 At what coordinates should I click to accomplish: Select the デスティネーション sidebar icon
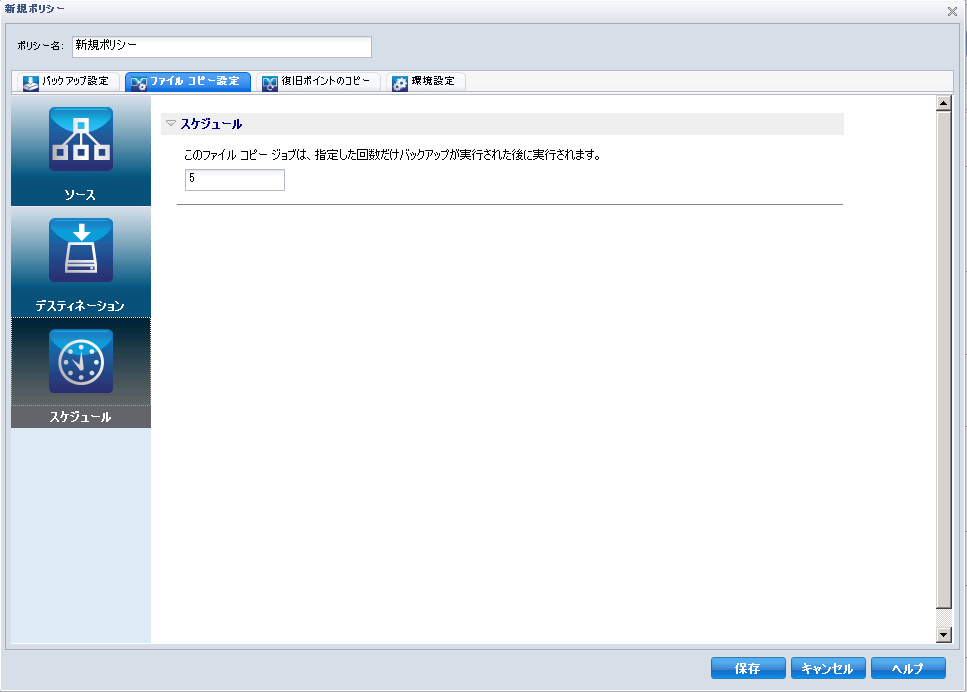[x=80, y=250]
